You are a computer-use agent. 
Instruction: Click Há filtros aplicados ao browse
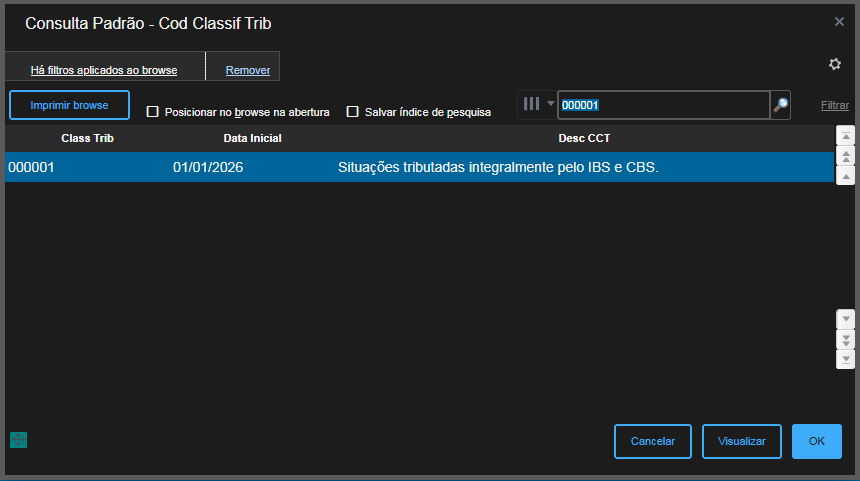[104, 70]
